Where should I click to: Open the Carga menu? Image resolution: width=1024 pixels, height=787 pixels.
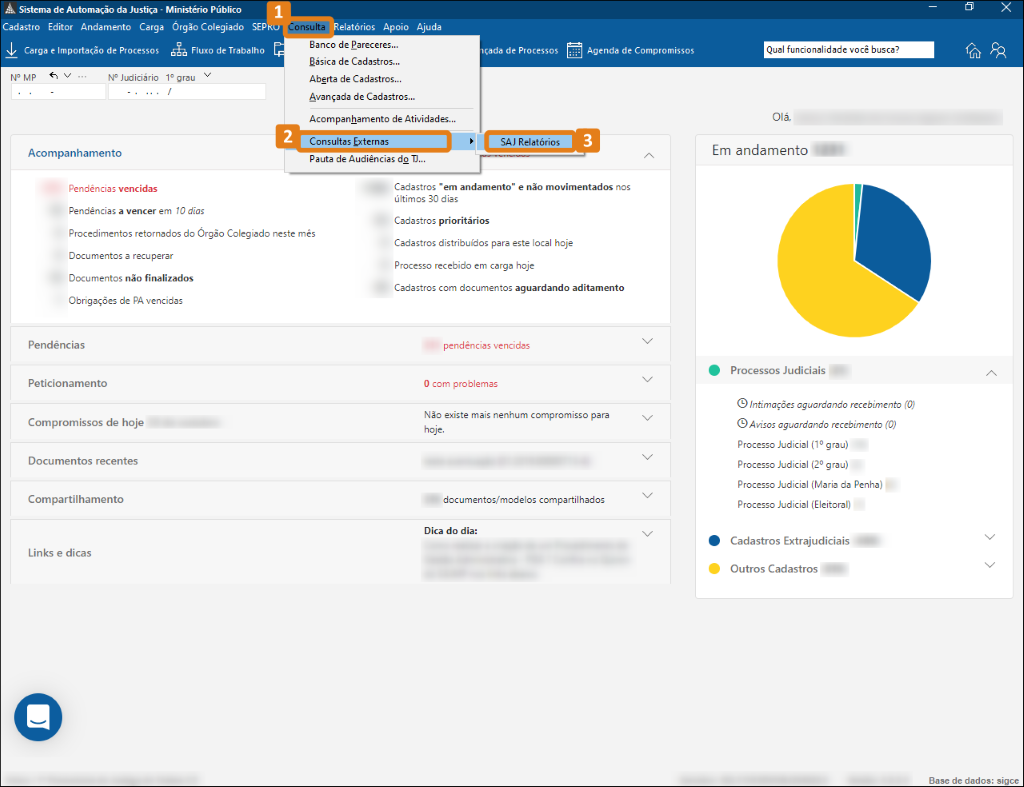click(x=152, y=27)
